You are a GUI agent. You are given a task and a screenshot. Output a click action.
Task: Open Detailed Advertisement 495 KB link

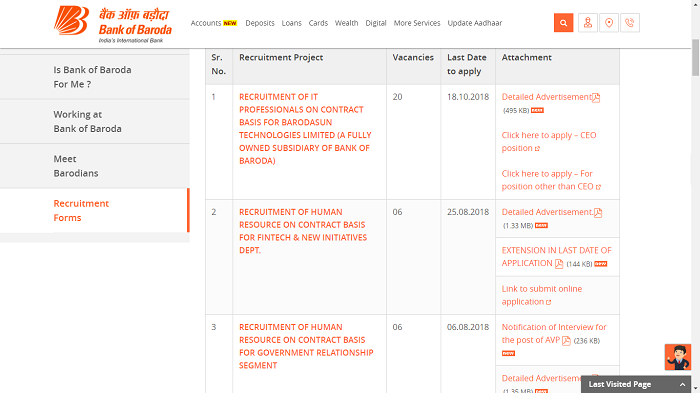(x=546, y=97)
